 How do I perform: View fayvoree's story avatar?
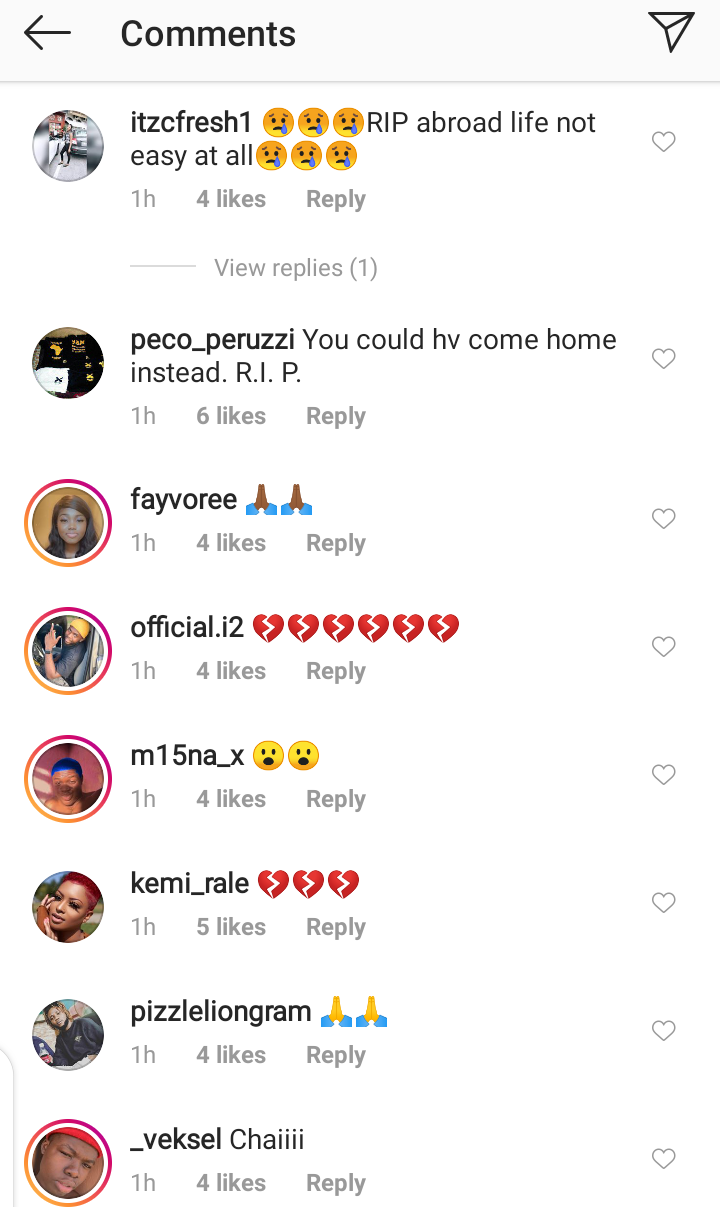(x=68, y=523)
